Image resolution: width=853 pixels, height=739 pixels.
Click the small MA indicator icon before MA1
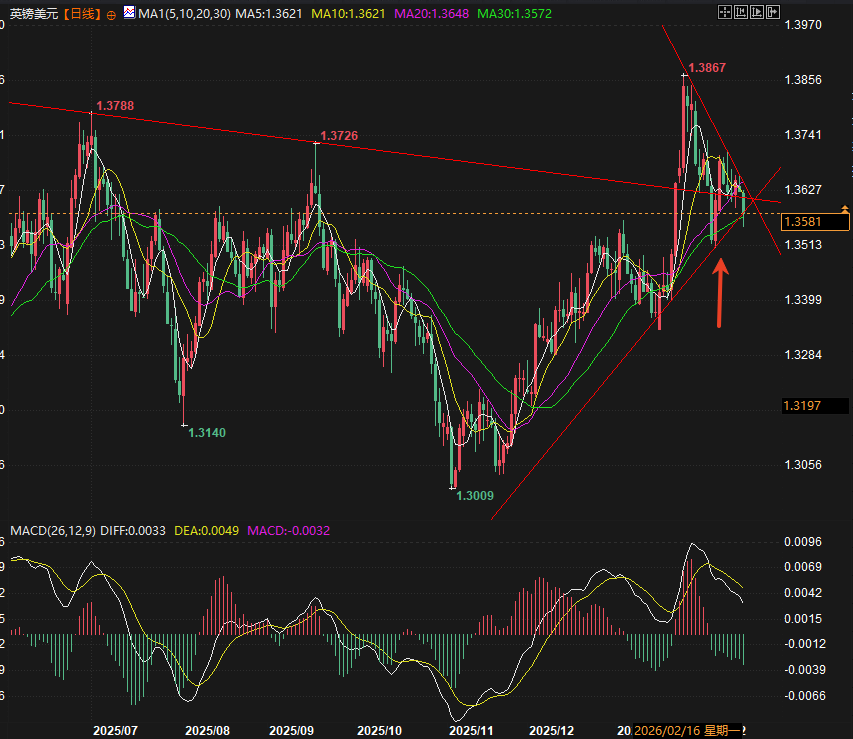click(x=128, y=15)
